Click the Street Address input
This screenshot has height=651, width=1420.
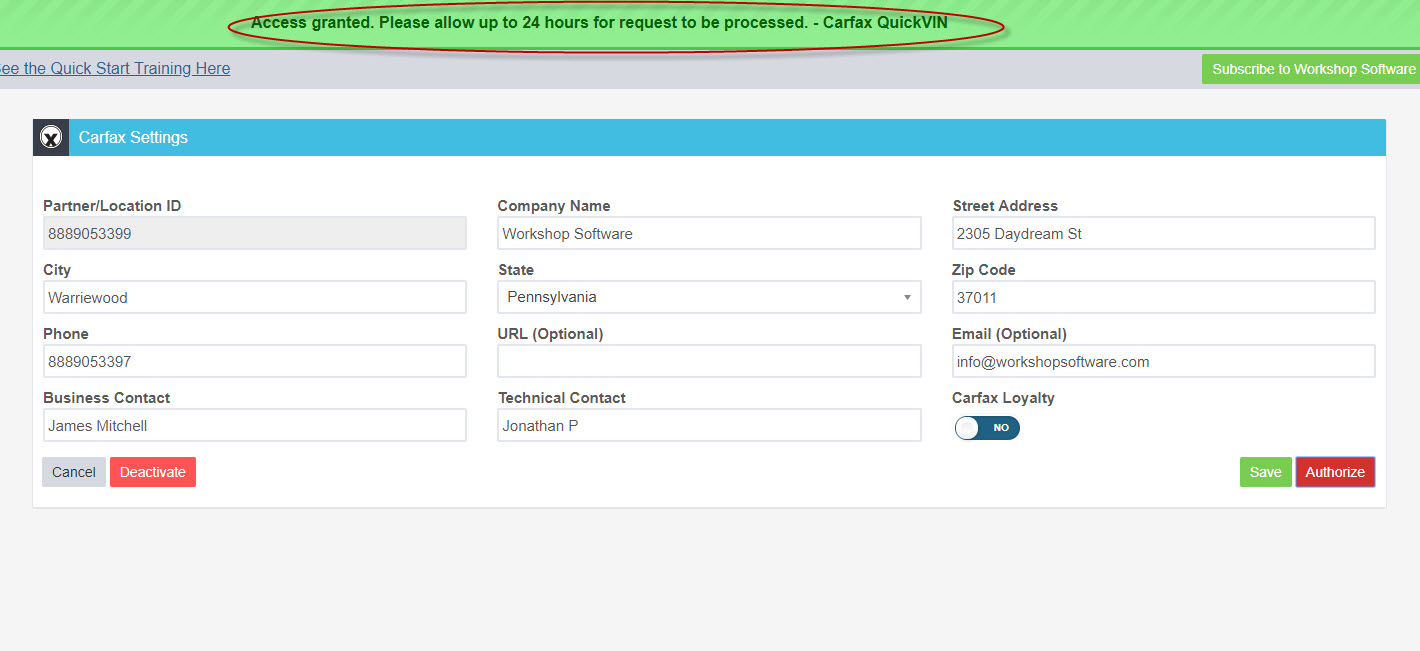1163,233
